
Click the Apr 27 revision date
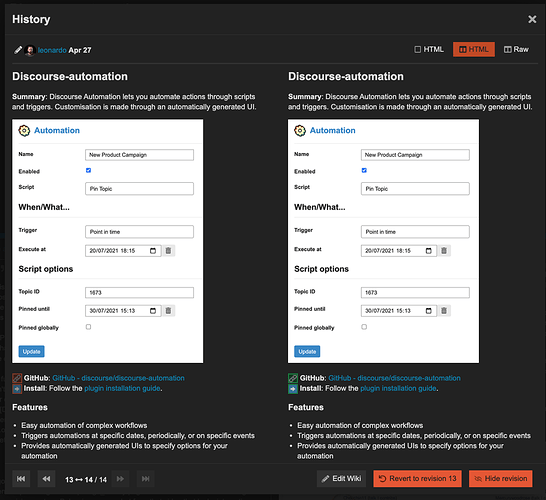click(80, 50)
